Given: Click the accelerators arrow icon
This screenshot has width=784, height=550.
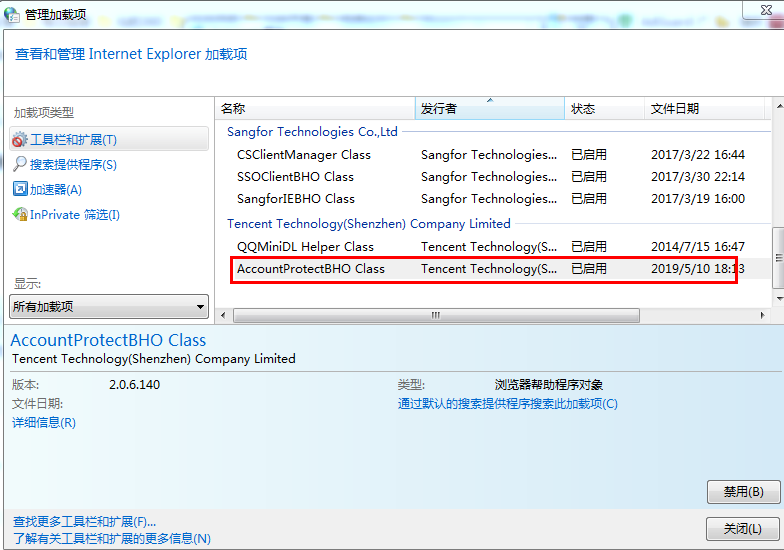Looking at the screenshot, I should pos(20,189).
